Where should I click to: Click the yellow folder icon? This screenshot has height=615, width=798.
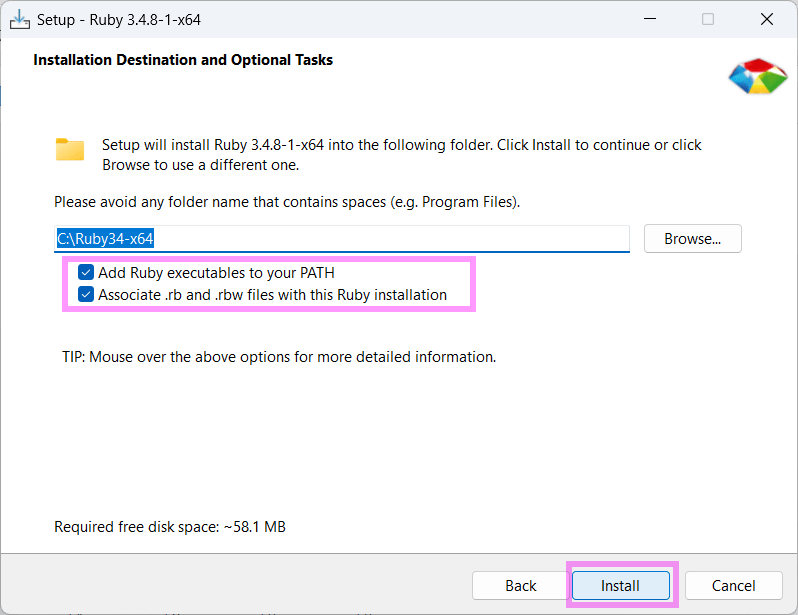point(70,150)
